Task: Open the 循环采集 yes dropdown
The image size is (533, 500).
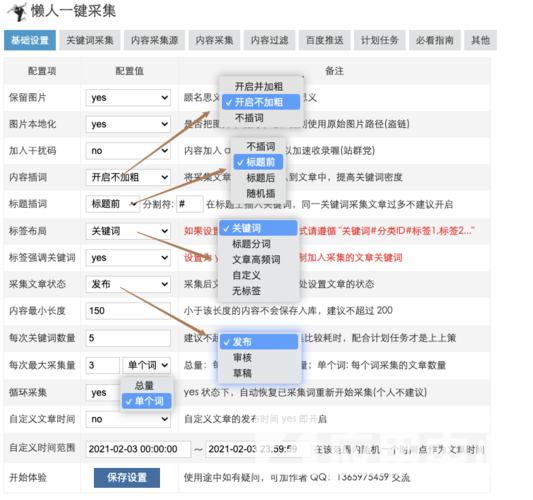Action: tap(103, 393)
